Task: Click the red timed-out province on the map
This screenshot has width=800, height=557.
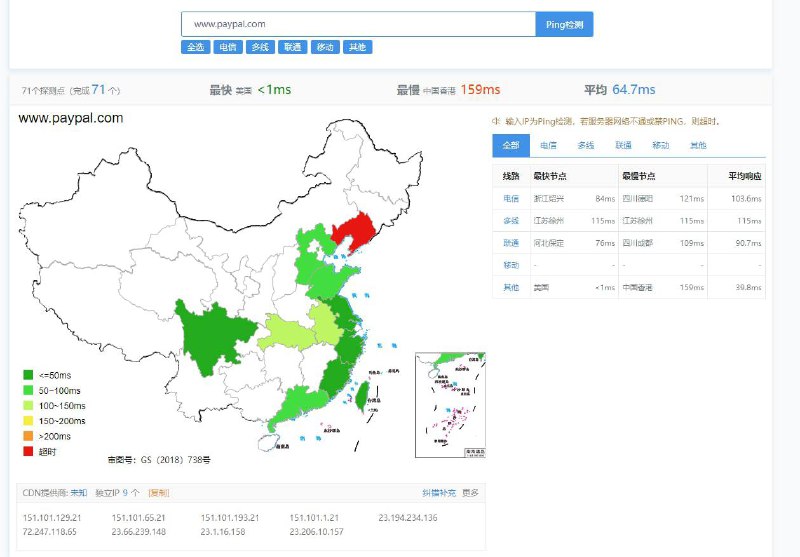Action: pyautogui.click(x=356, y=231)
